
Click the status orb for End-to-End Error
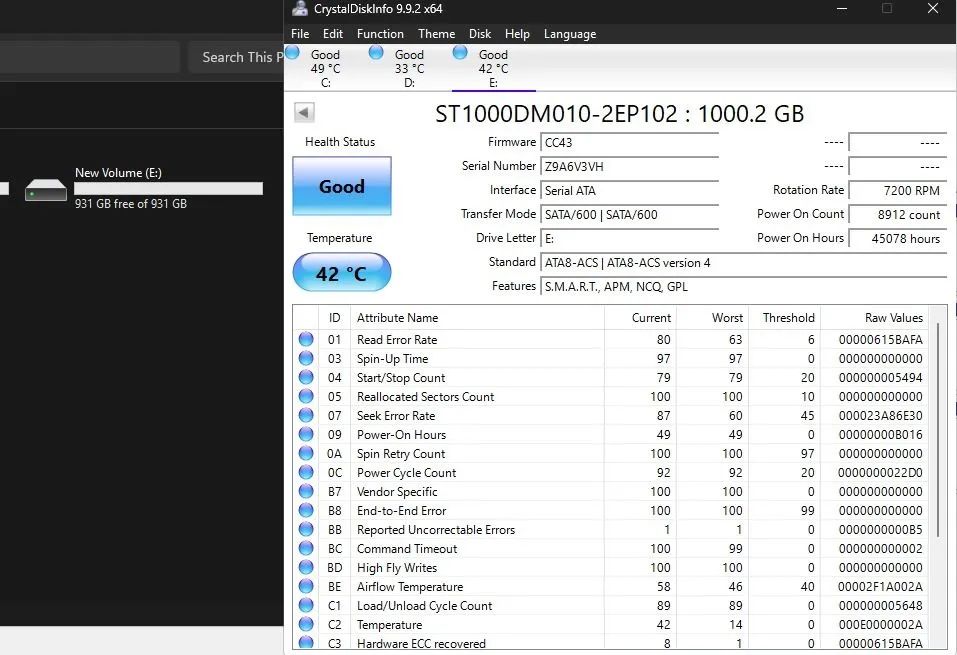(306, 510)
